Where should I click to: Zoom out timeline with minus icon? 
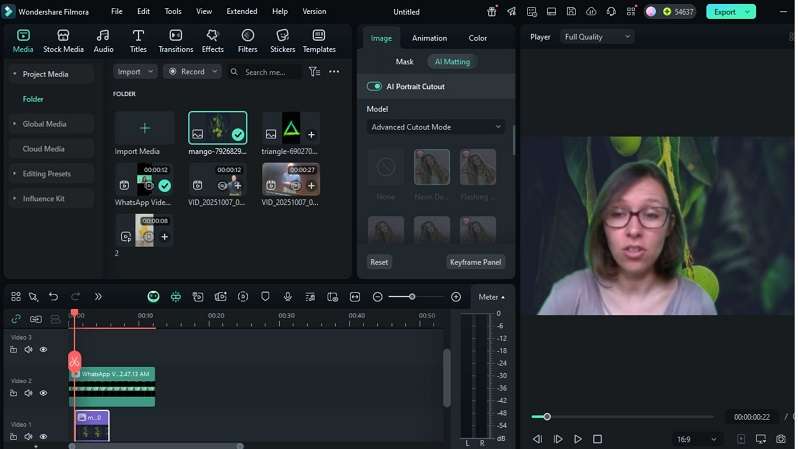[378, 297]
